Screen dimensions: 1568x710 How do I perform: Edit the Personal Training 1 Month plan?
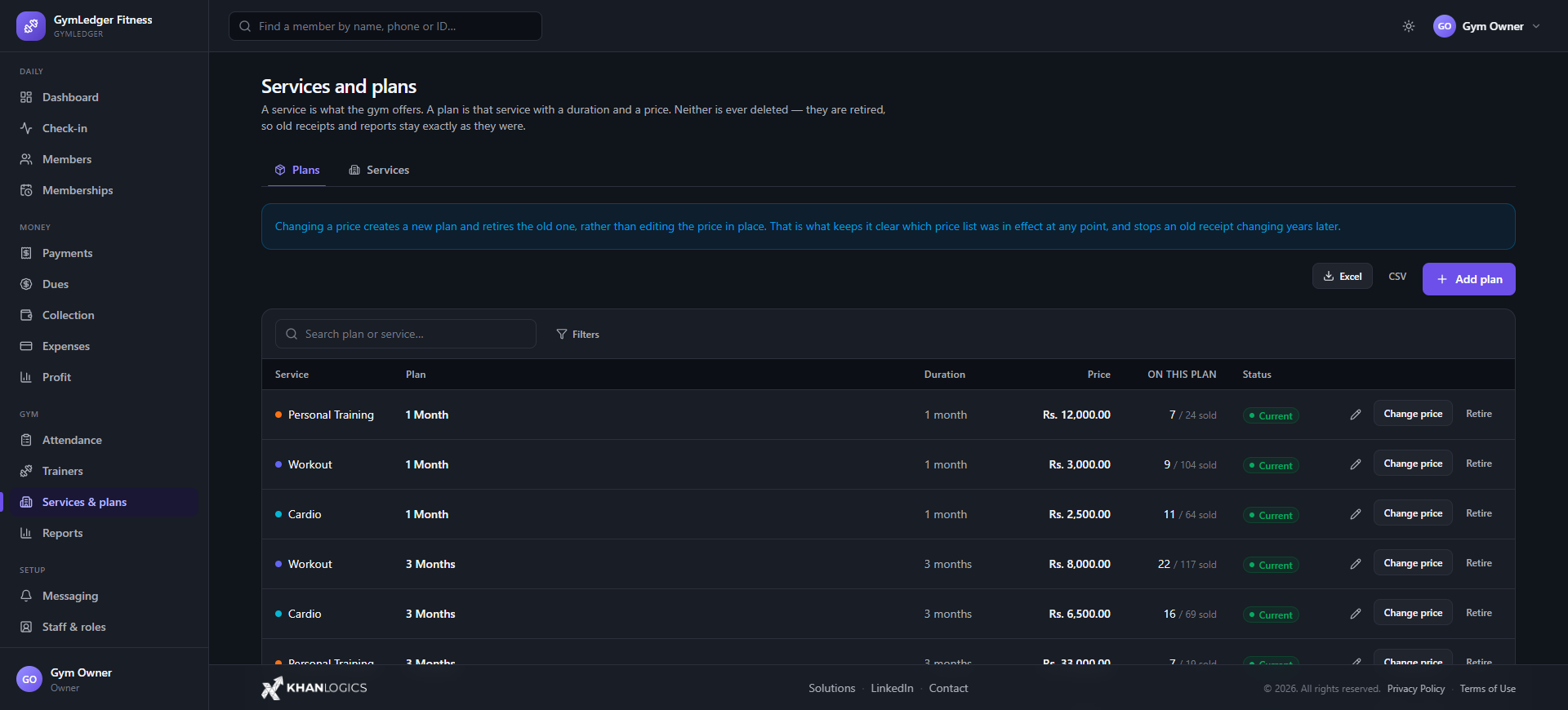pos(1356,415)
